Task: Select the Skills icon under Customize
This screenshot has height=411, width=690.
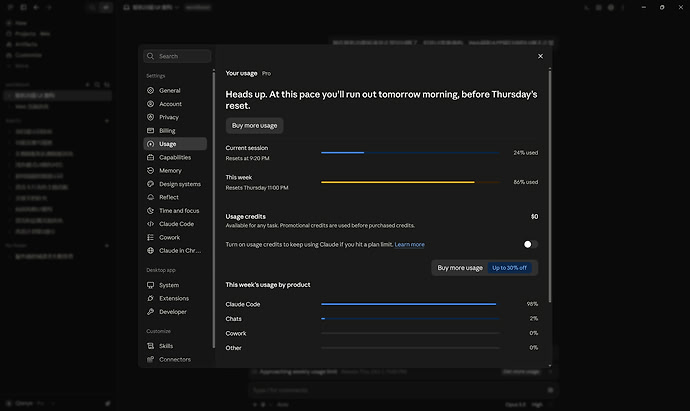Action: (150, 346)
